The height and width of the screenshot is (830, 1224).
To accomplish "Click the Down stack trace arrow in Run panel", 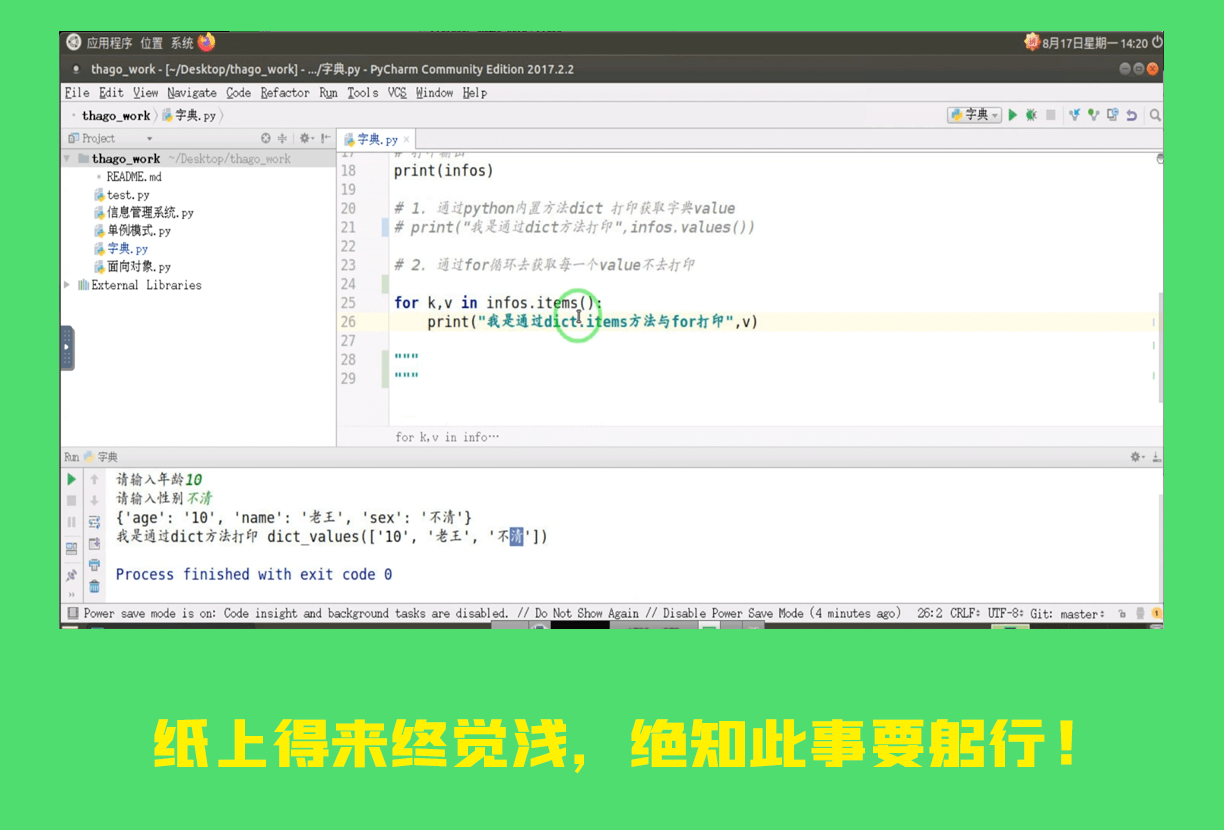I will coord(94,500).
